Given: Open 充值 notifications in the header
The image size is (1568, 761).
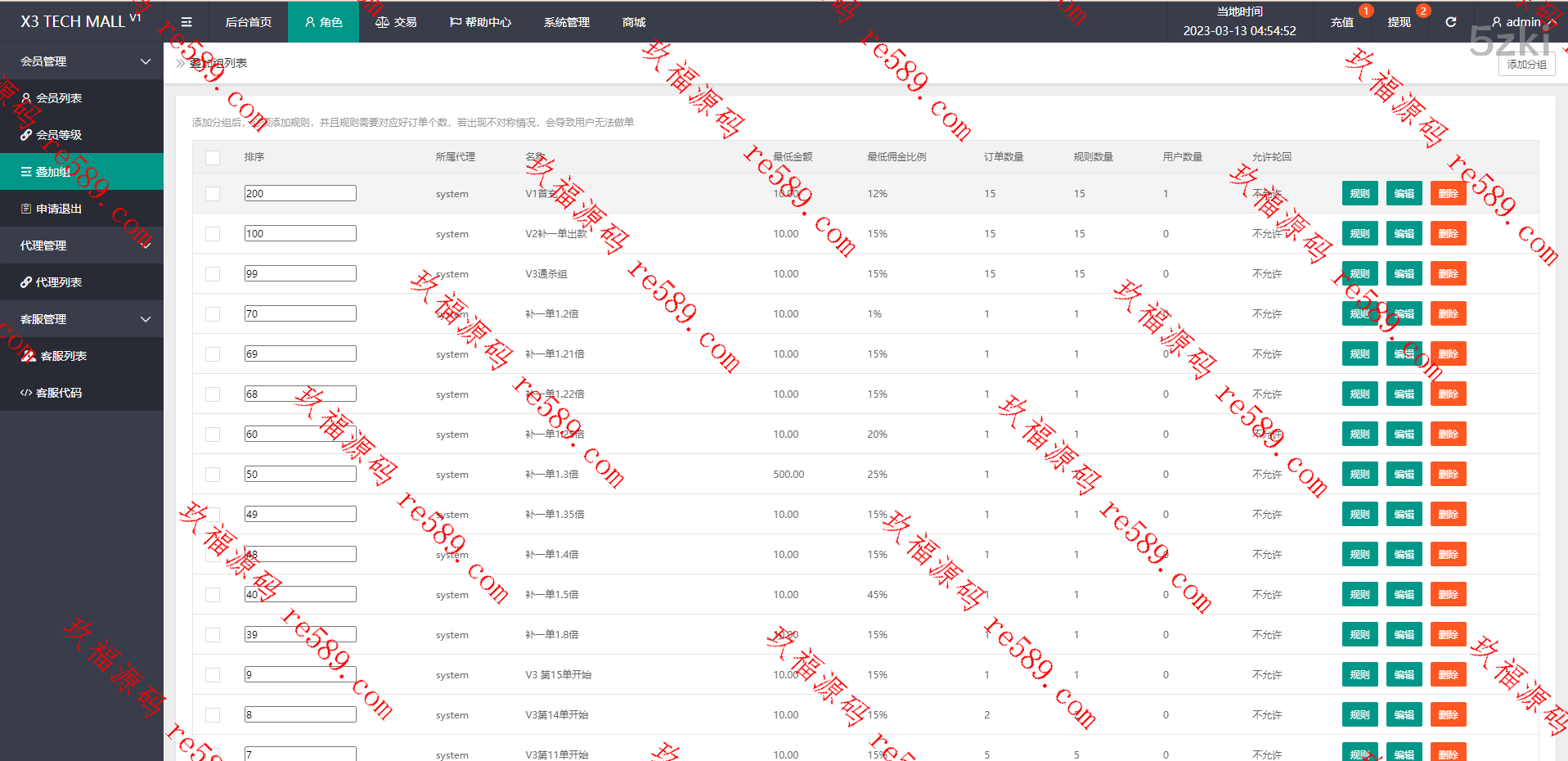Looking at the screenshot, I should pos(1341,22).
